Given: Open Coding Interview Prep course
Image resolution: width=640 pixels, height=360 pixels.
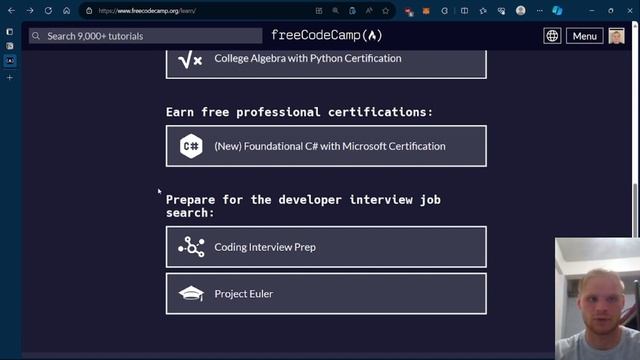Looking at the screenshot, I should 326,247.
